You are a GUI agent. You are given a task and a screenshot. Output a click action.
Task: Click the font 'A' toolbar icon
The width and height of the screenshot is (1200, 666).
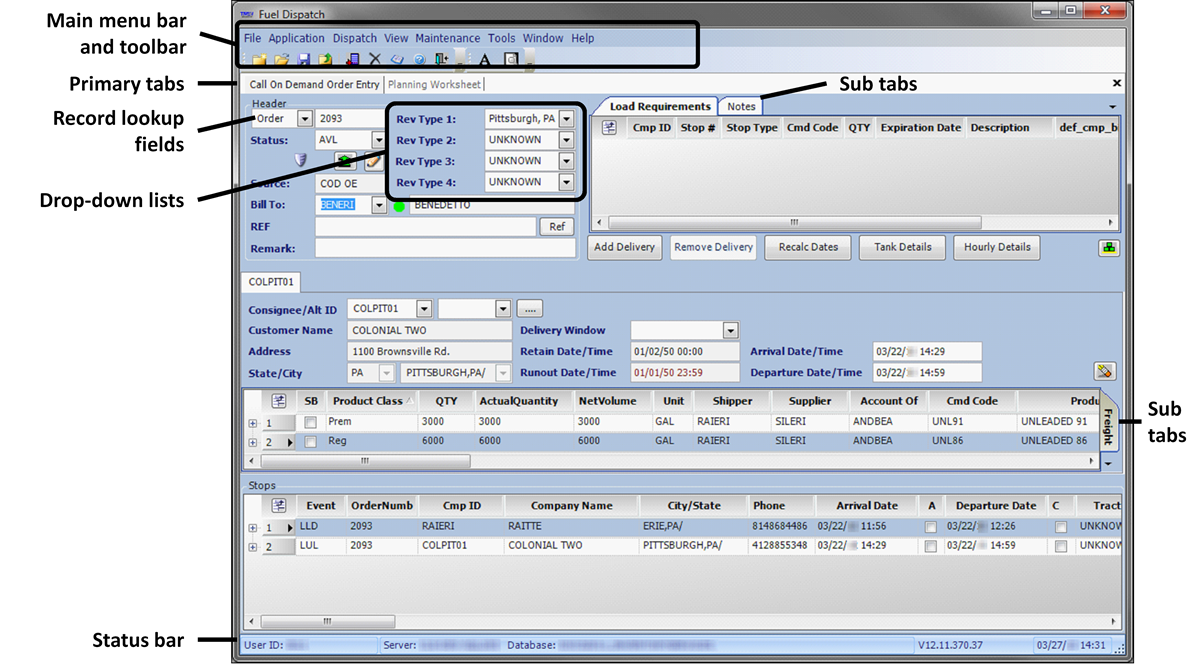click(485, 60)
